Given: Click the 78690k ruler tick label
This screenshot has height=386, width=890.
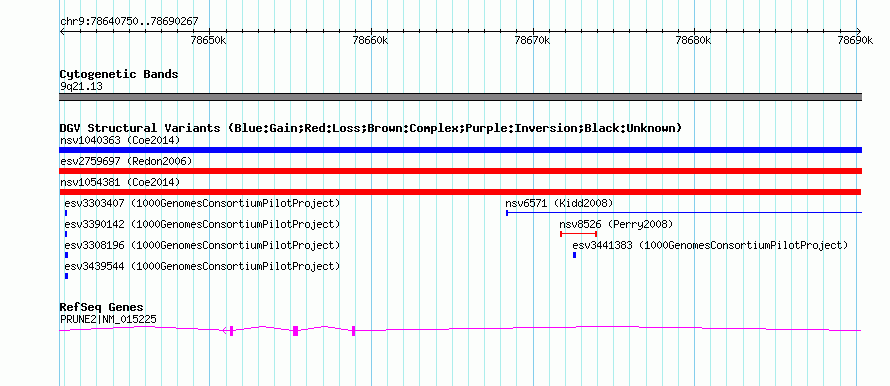Looking at the screenshot, I should tap(855, 41).
